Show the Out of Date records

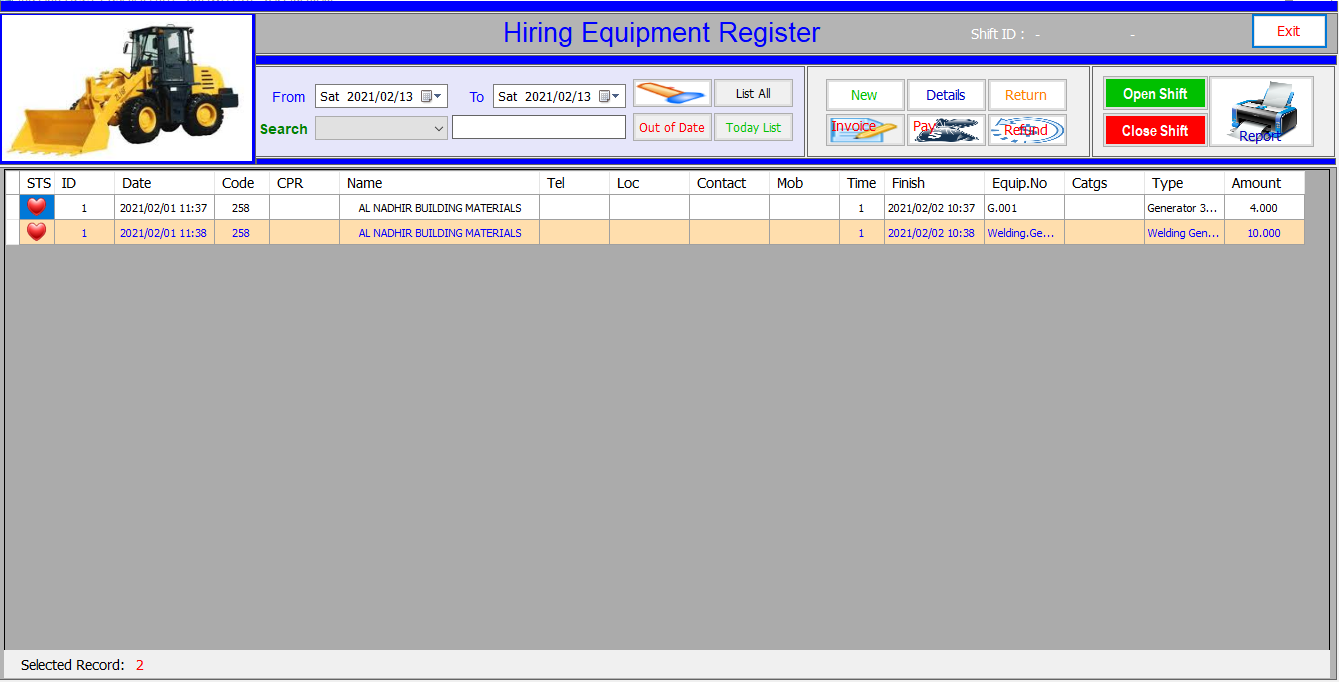[x=672, y=127]
